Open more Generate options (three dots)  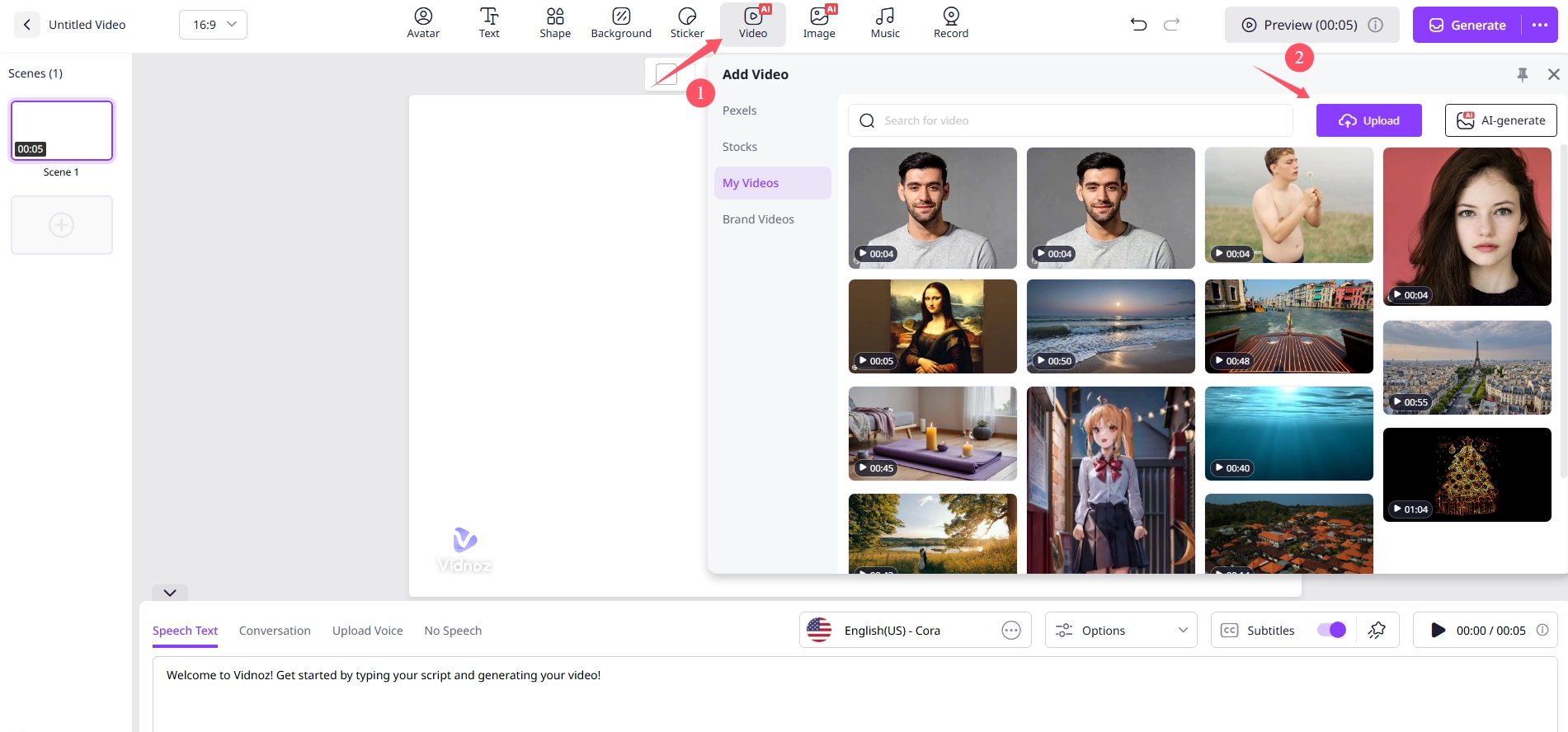coord(1540,25)
